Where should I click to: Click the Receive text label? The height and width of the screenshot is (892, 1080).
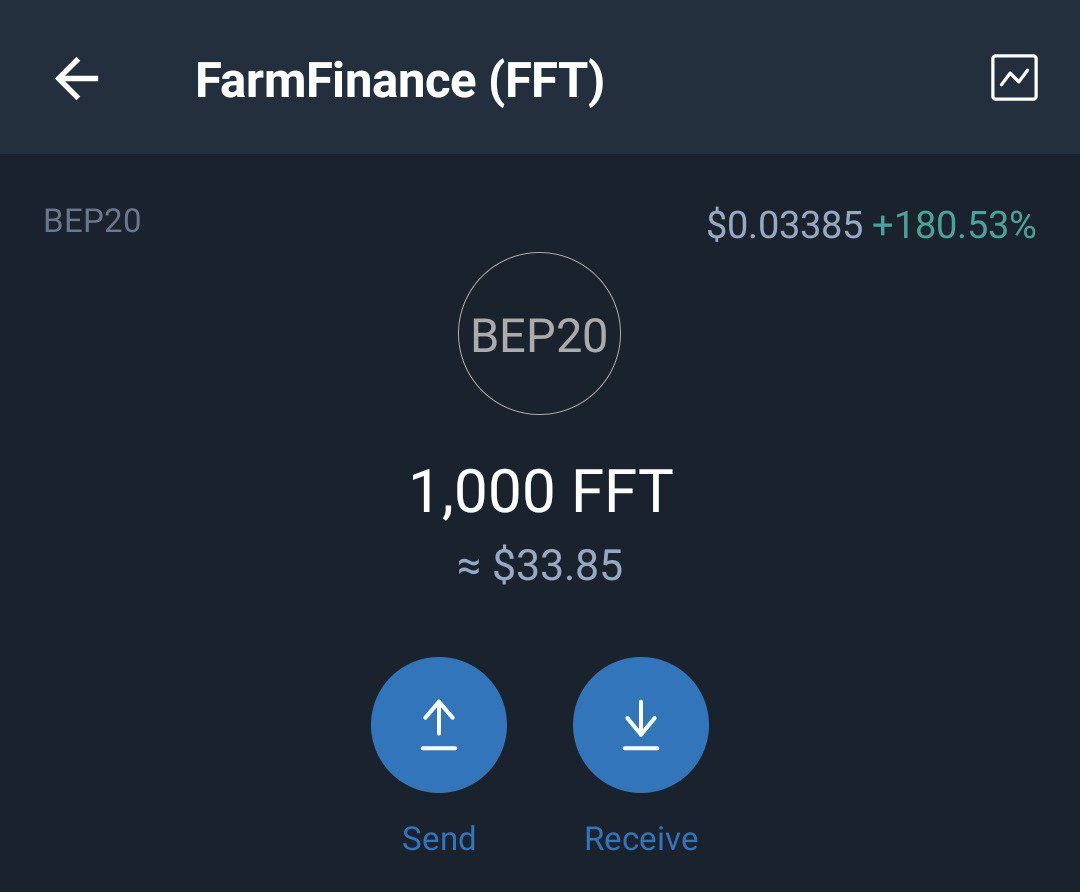[641, 839]
